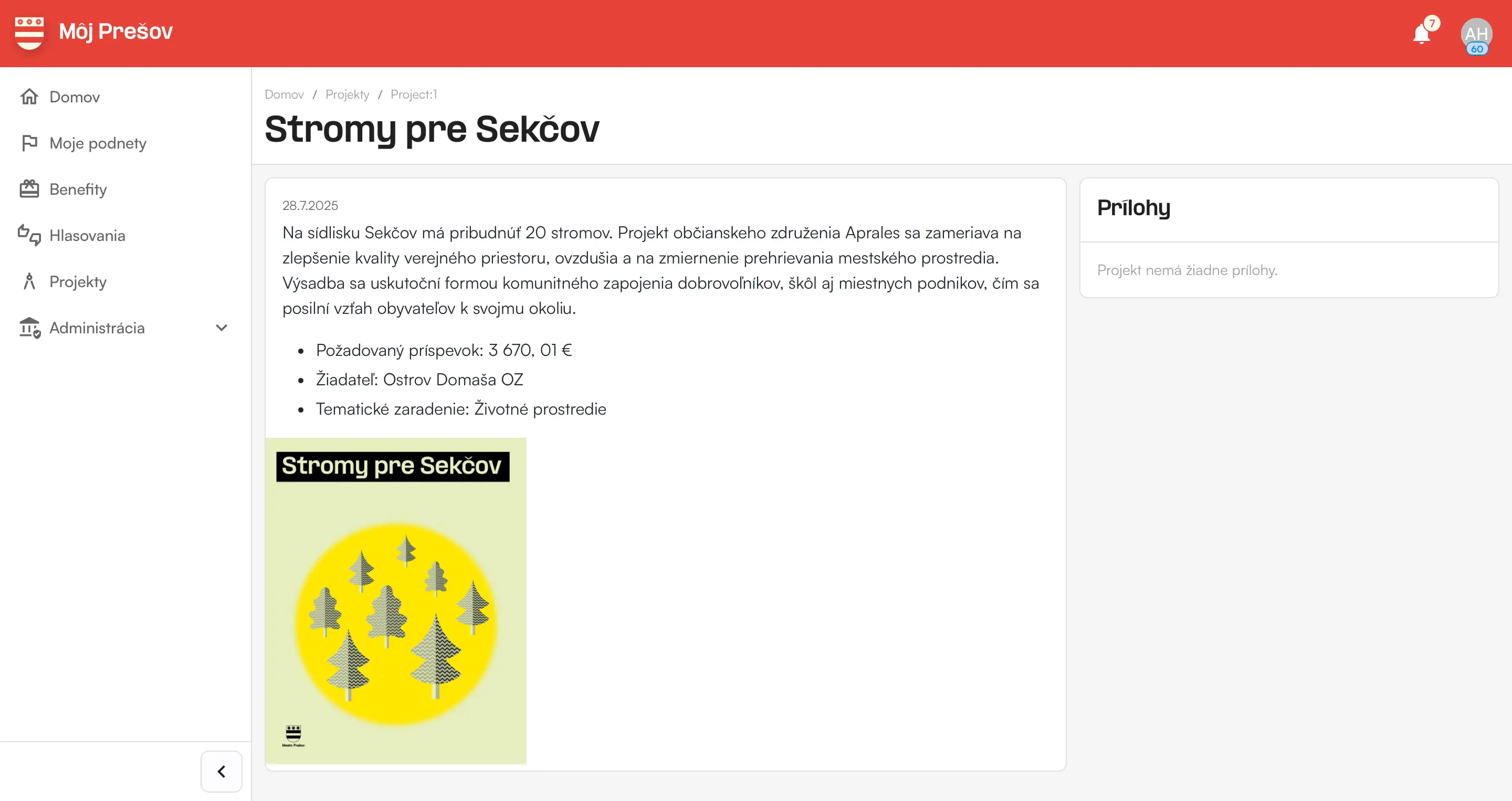Select the Benefity gift icon
1512x801 pixels.
(x=29, y=189)
